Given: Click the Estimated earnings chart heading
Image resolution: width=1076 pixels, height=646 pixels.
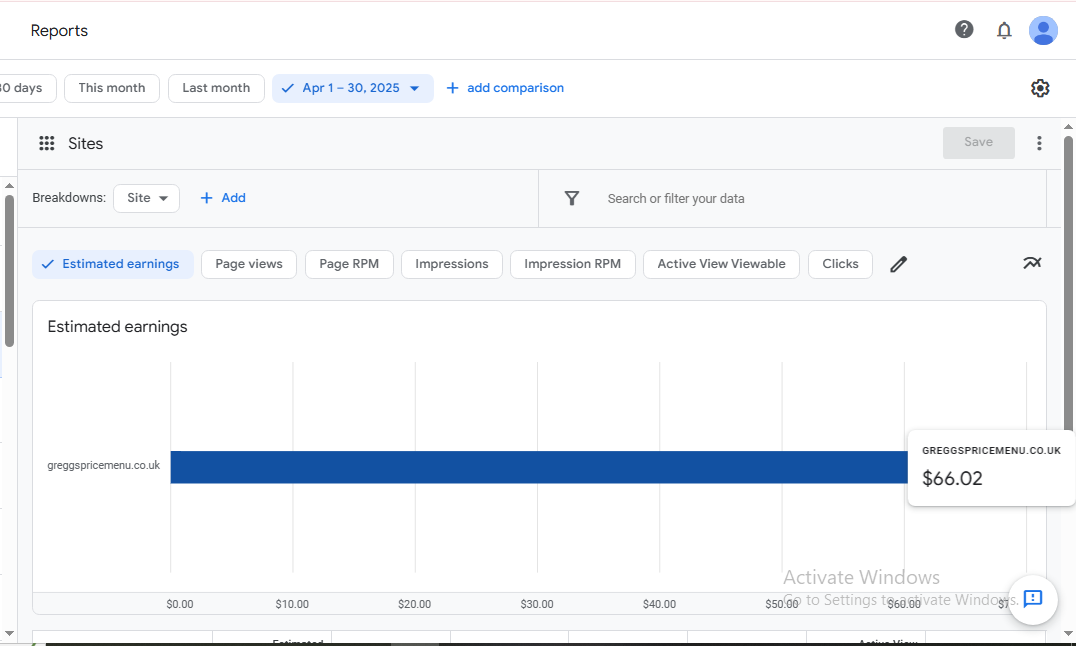Looking at the screenshot, I should click(x=117, y=327).
